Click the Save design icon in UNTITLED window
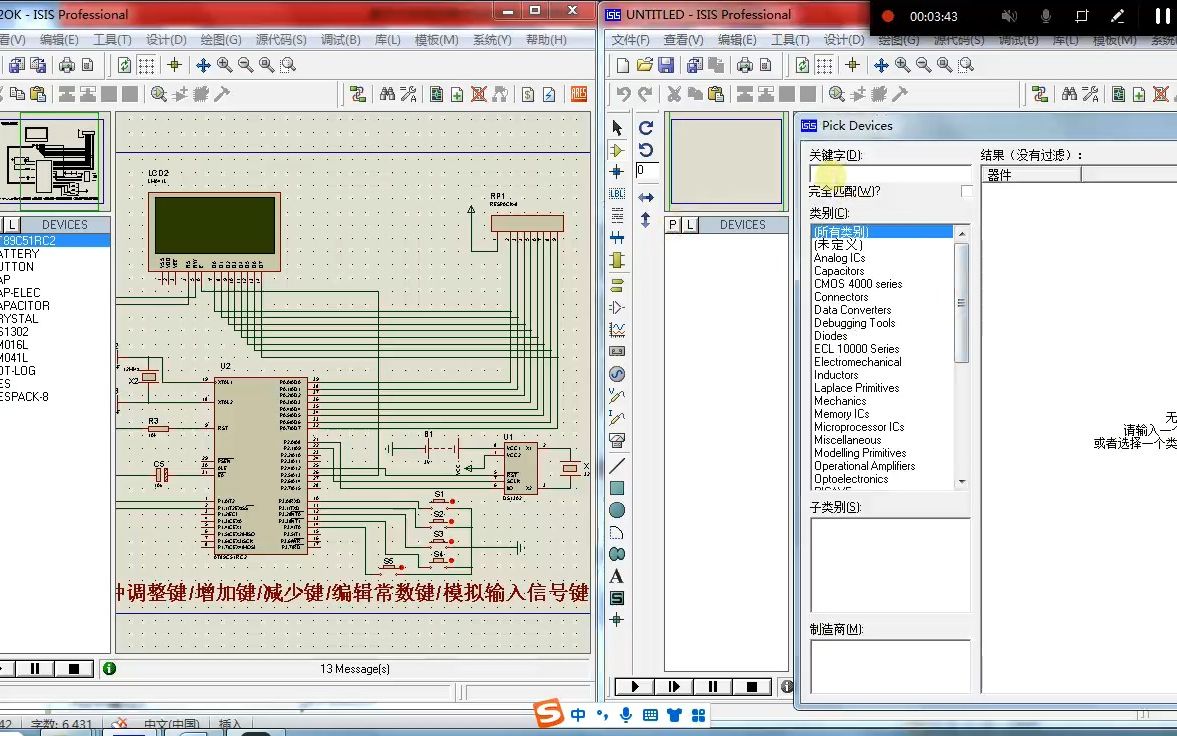The height and width of the screenshot is (736, 1177). coord(665,65)
